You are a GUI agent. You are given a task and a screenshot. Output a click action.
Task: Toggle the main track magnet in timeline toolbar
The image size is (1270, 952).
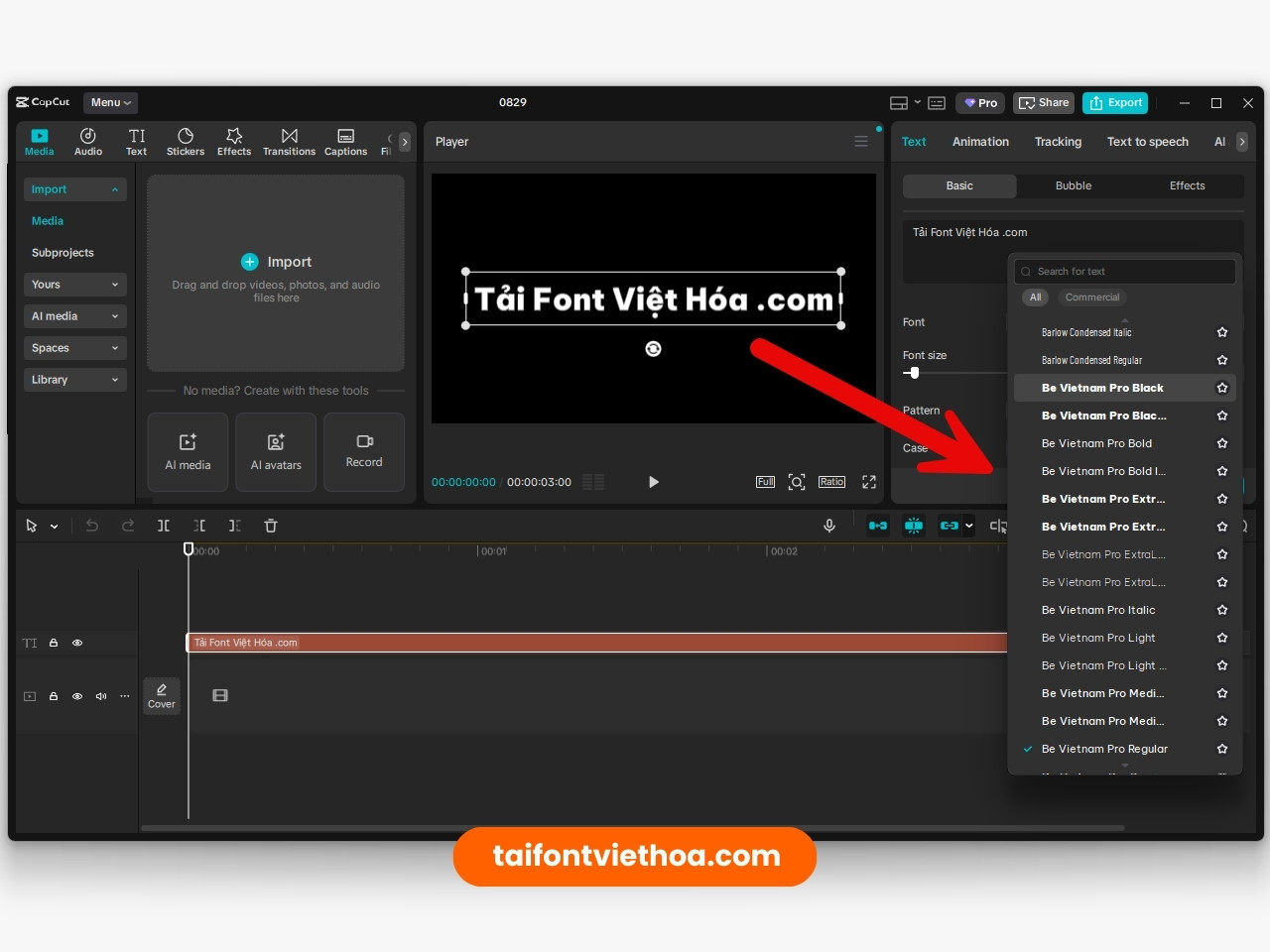coord(878,526)
